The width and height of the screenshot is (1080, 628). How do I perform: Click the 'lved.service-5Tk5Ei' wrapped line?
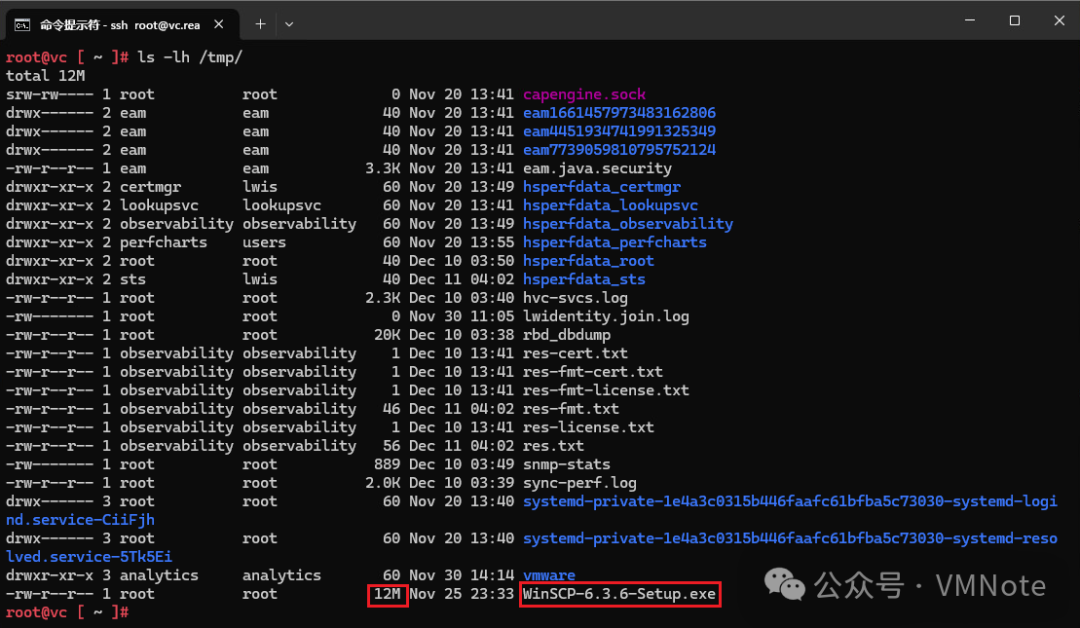(89, 557)
